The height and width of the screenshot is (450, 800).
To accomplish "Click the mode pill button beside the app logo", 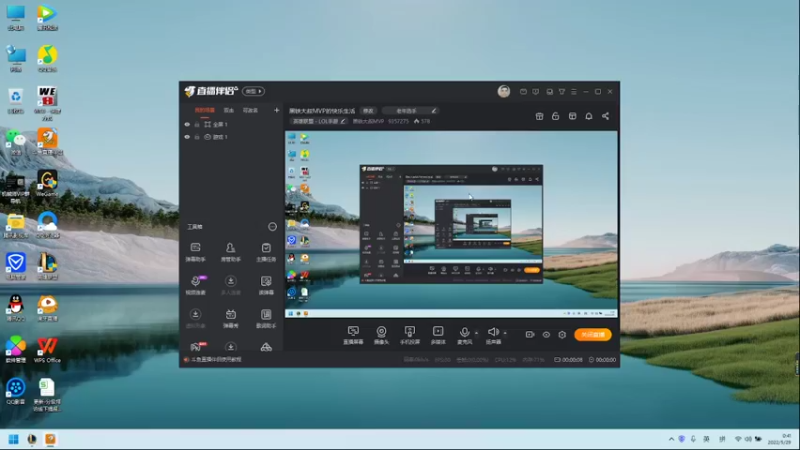I will click(254, 91).
